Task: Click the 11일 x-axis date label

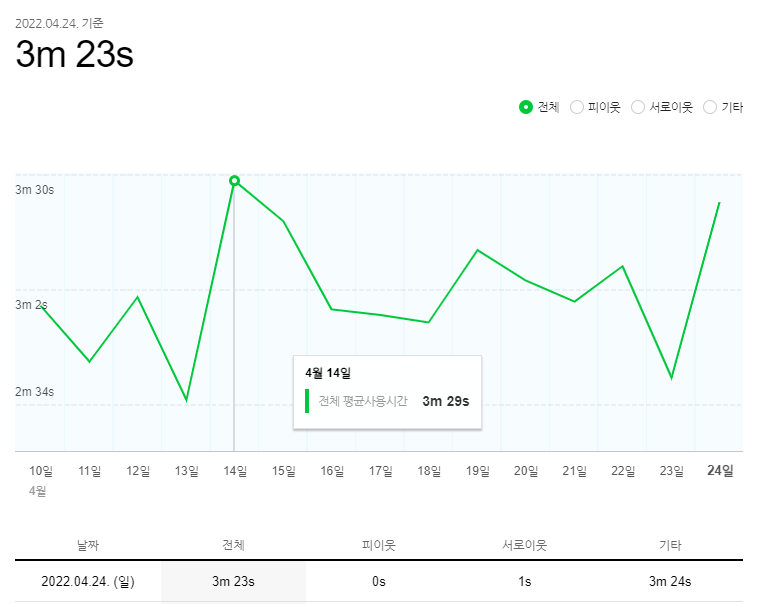Action: [90, 471]
